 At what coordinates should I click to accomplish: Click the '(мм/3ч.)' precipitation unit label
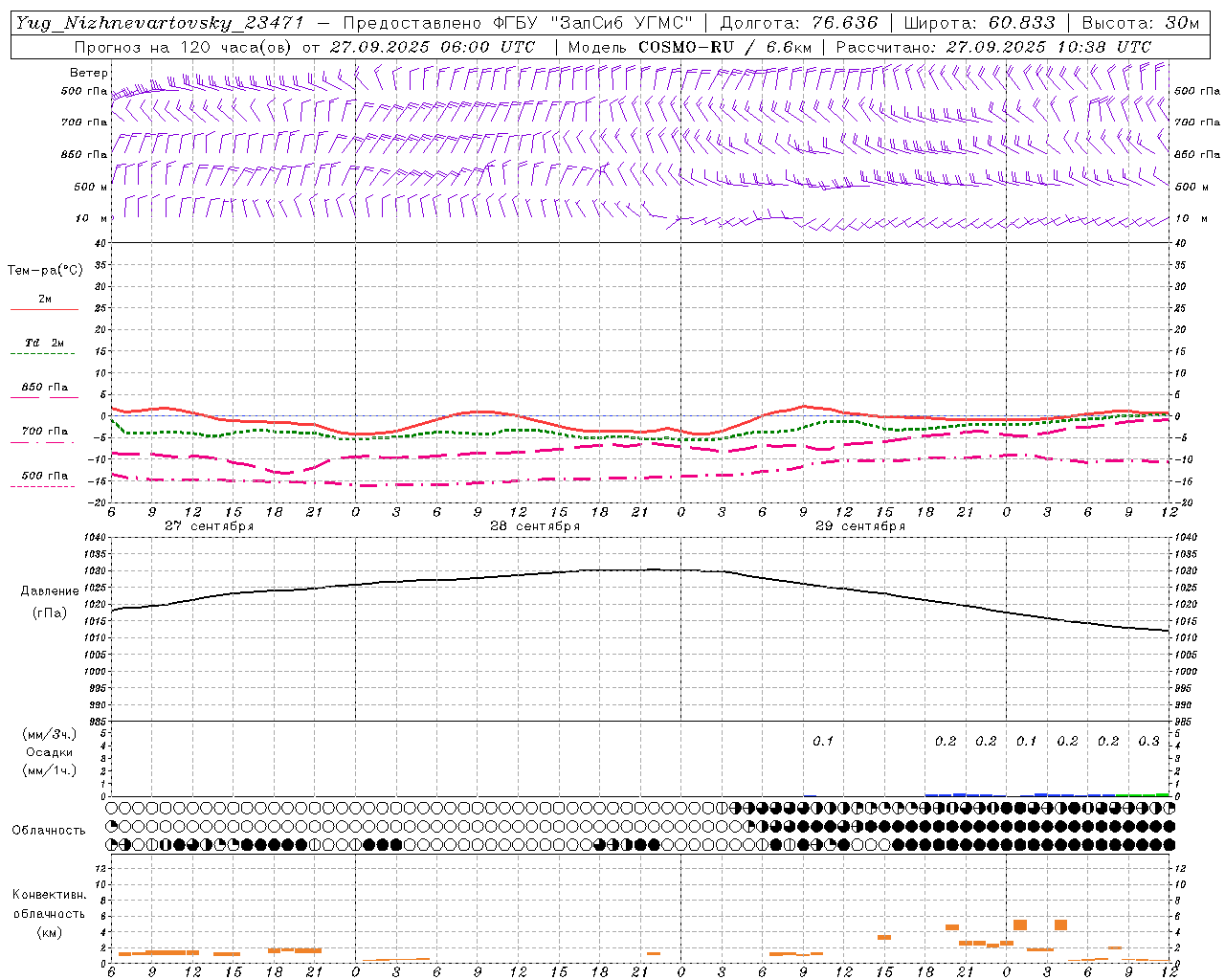tap(50, 734)
